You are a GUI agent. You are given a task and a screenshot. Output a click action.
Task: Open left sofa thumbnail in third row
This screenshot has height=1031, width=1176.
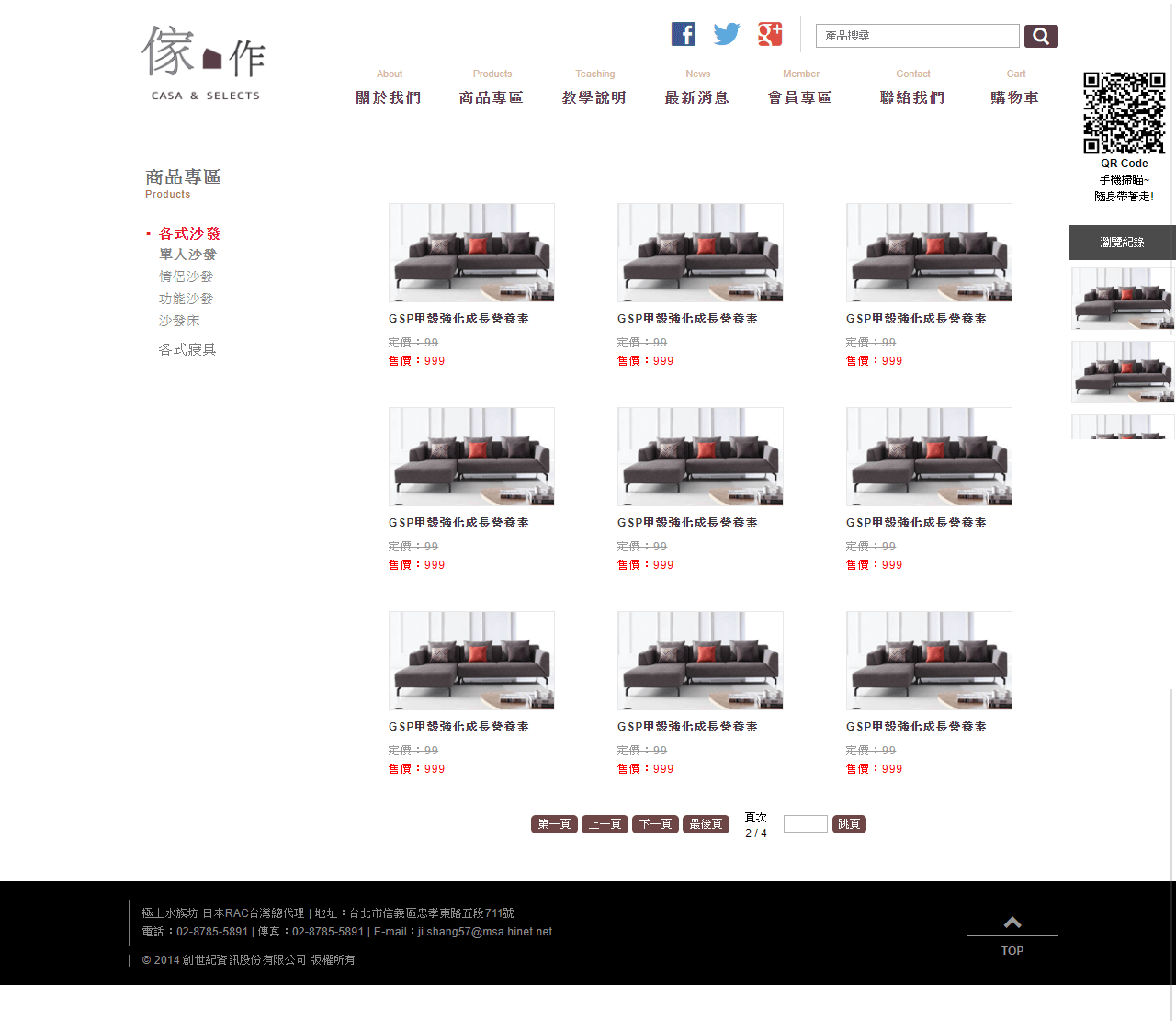tap(471, 661)
